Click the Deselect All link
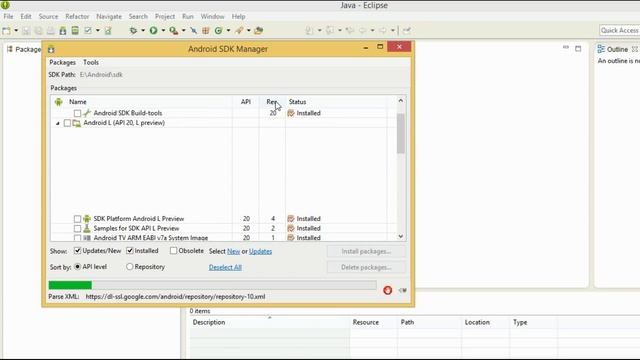Screen dimensions: 640x360 225,267
